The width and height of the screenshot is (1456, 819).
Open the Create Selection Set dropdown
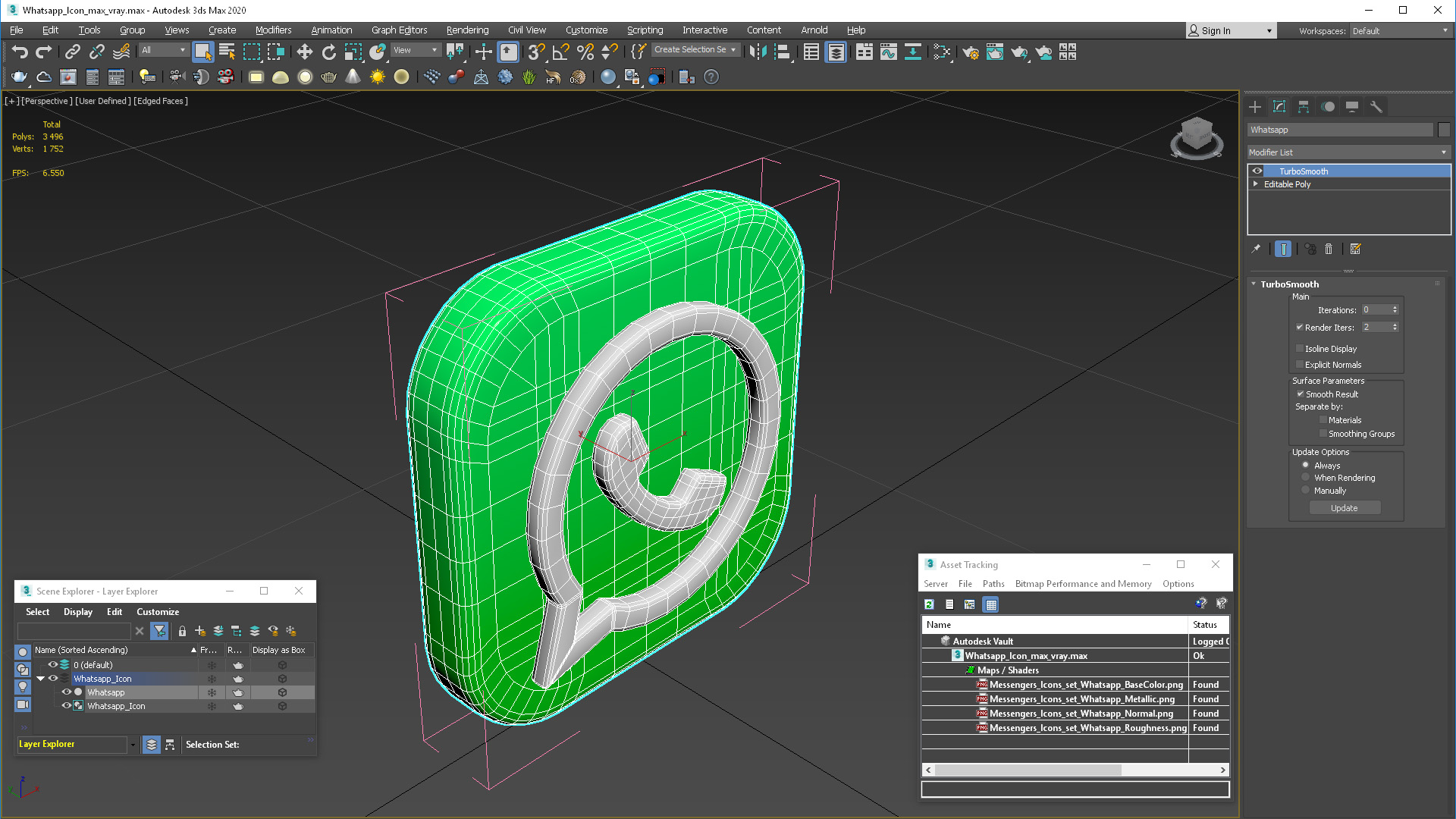coord(695,50)
